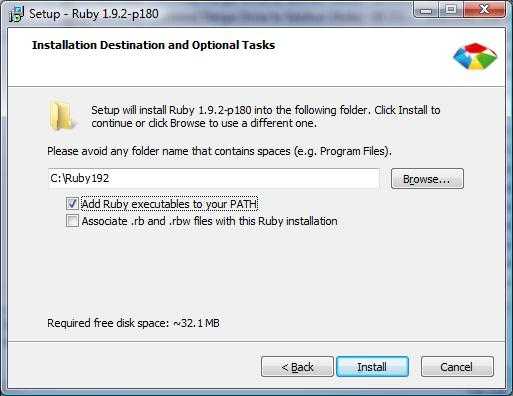Go to previous step with Back button
This screenshot has height=396, width=513.
coord(297,367)
